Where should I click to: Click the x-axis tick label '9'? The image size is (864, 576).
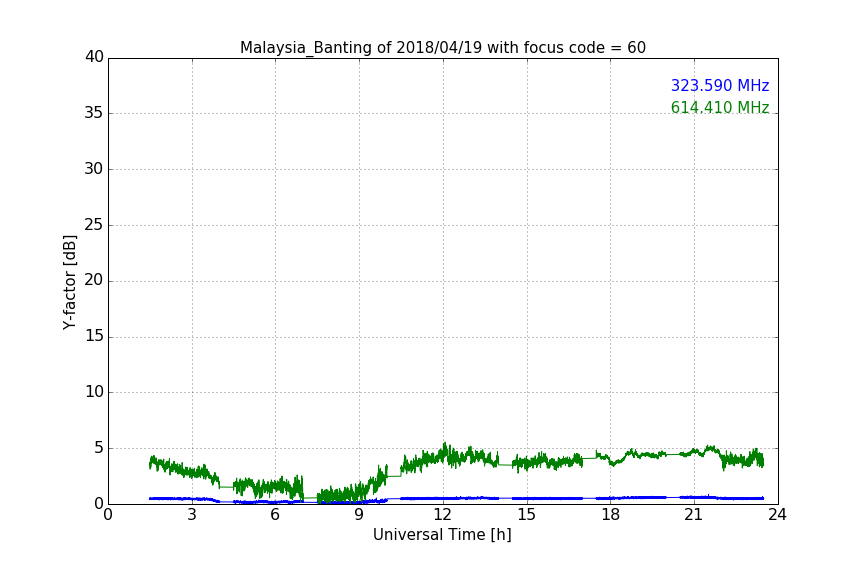pos(359,515)
